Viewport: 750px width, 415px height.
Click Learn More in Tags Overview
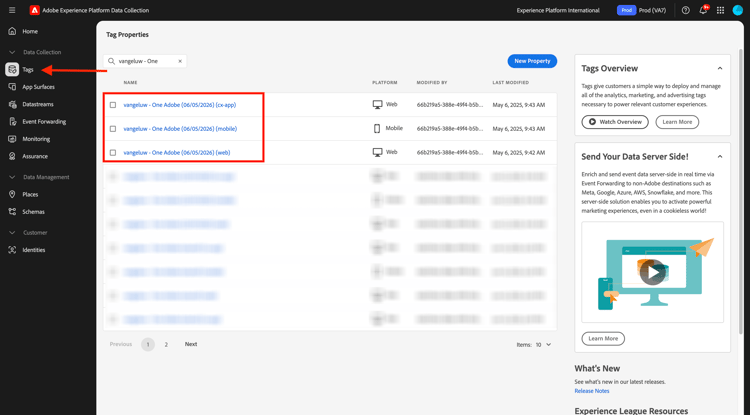(x=677, y=122)
